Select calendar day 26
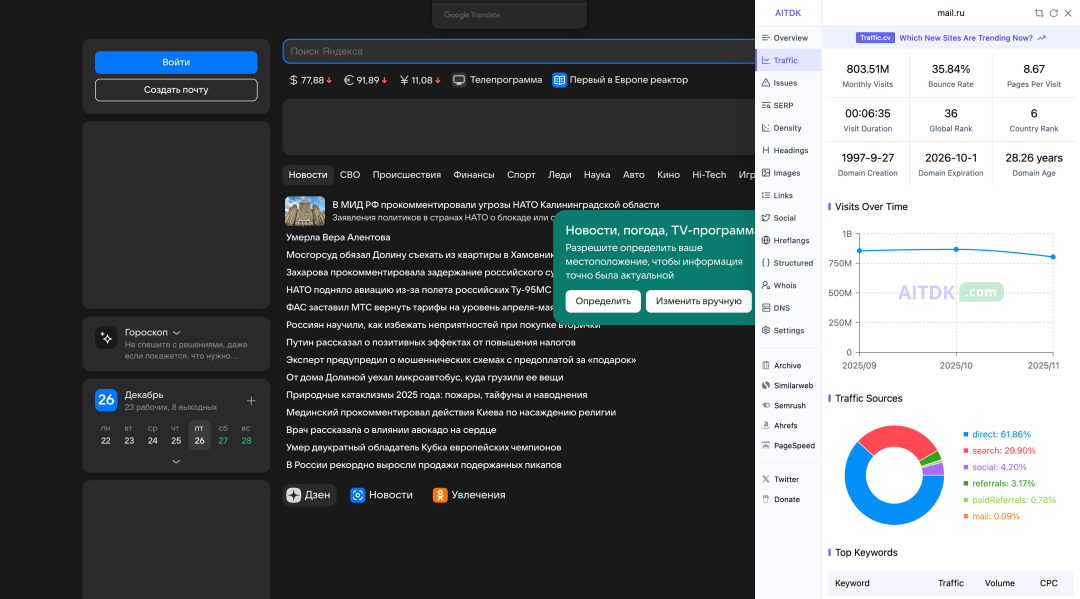 (x=199, y=434)
